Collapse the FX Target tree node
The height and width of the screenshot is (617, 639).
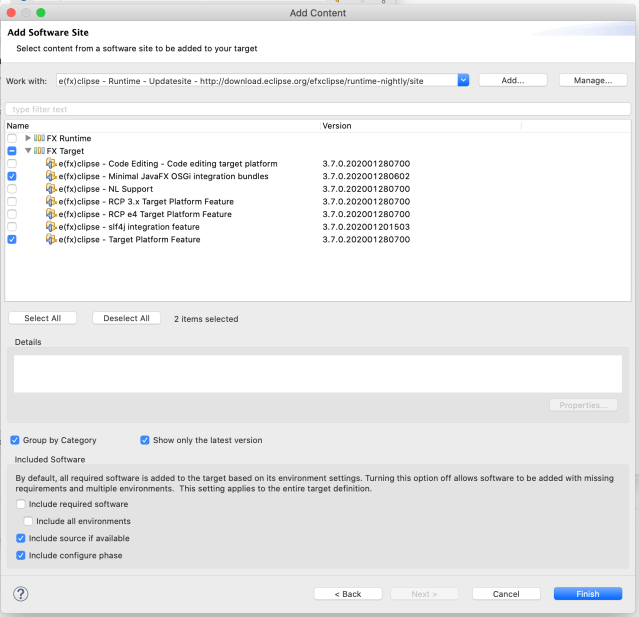tap(29, 150)
